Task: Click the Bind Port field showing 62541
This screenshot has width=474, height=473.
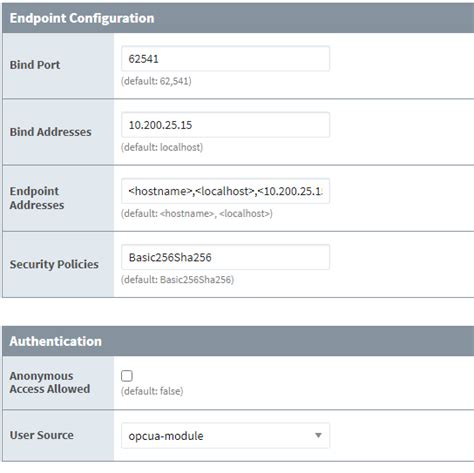Action: coord(225,59)
